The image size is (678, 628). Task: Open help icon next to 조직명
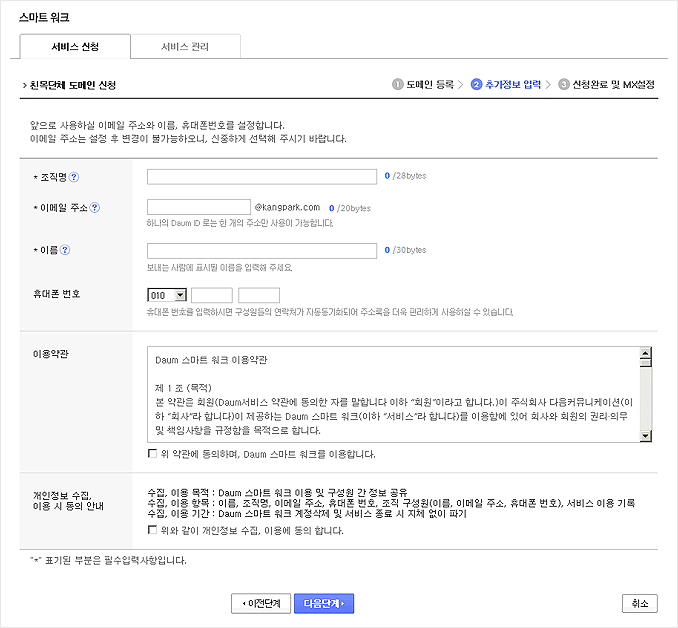click(x=74, y=177)
